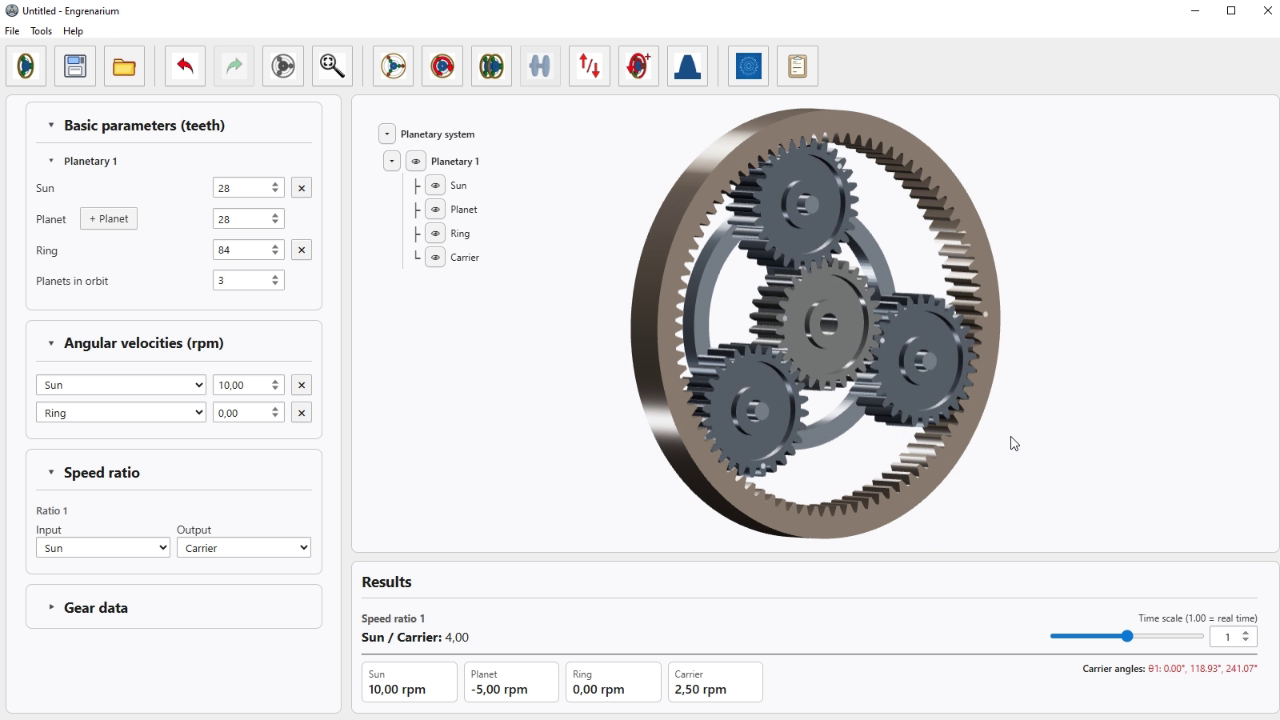Hide the Planet gear using eye icon

pyautogui.click(x=435, y=209)
